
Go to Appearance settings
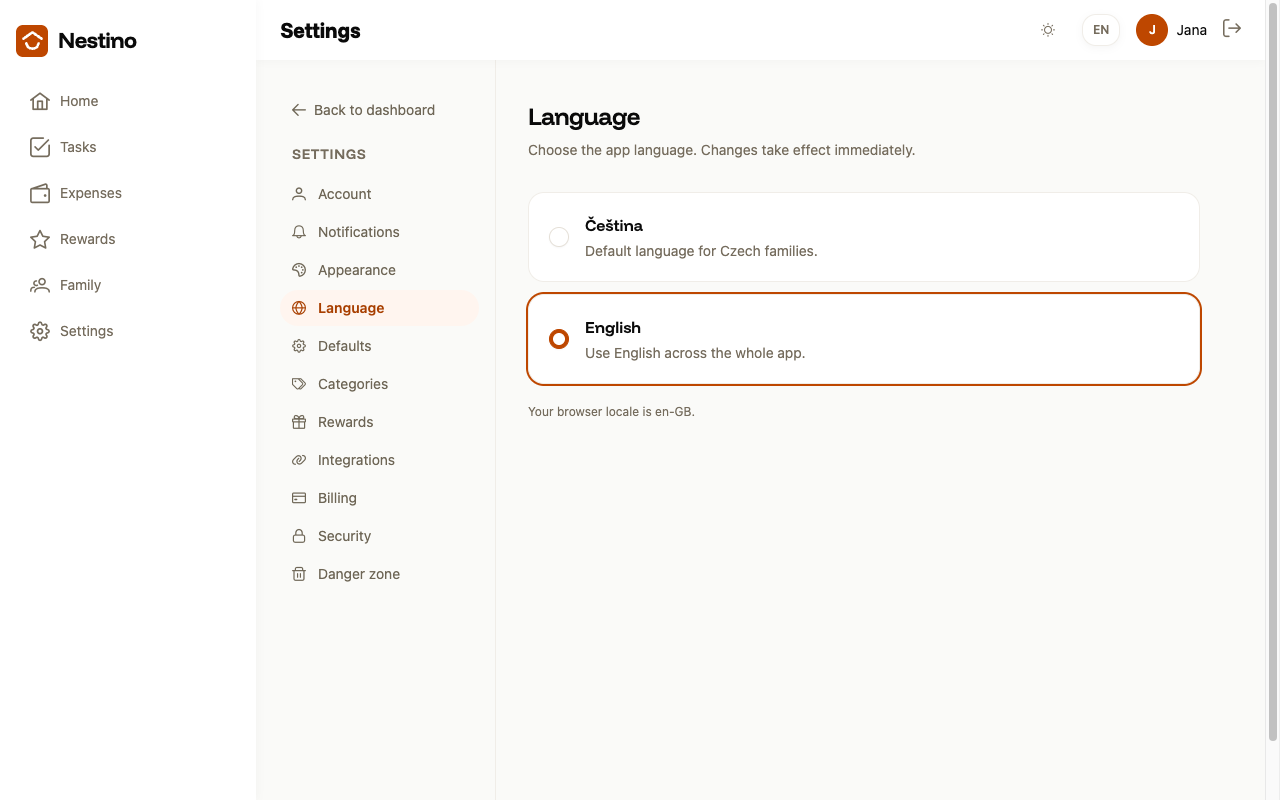pos(380,270)
